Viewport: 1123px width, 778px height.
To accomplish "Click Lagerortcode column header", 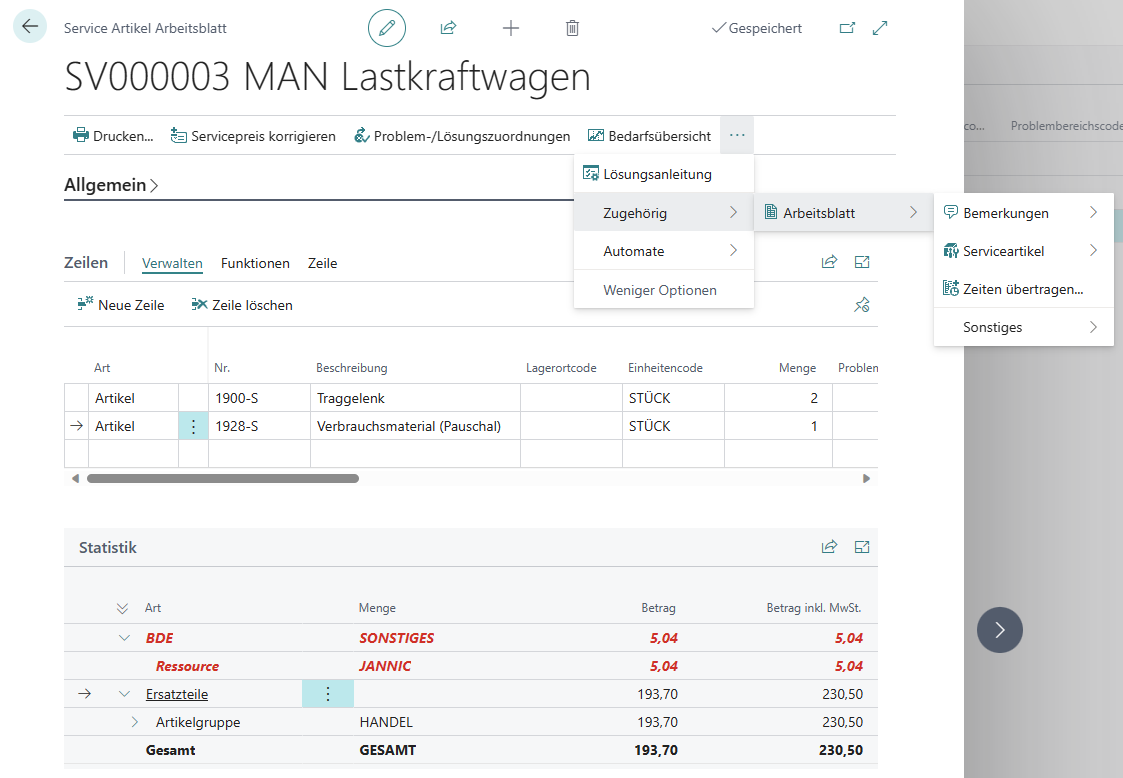I will (561, 368).
